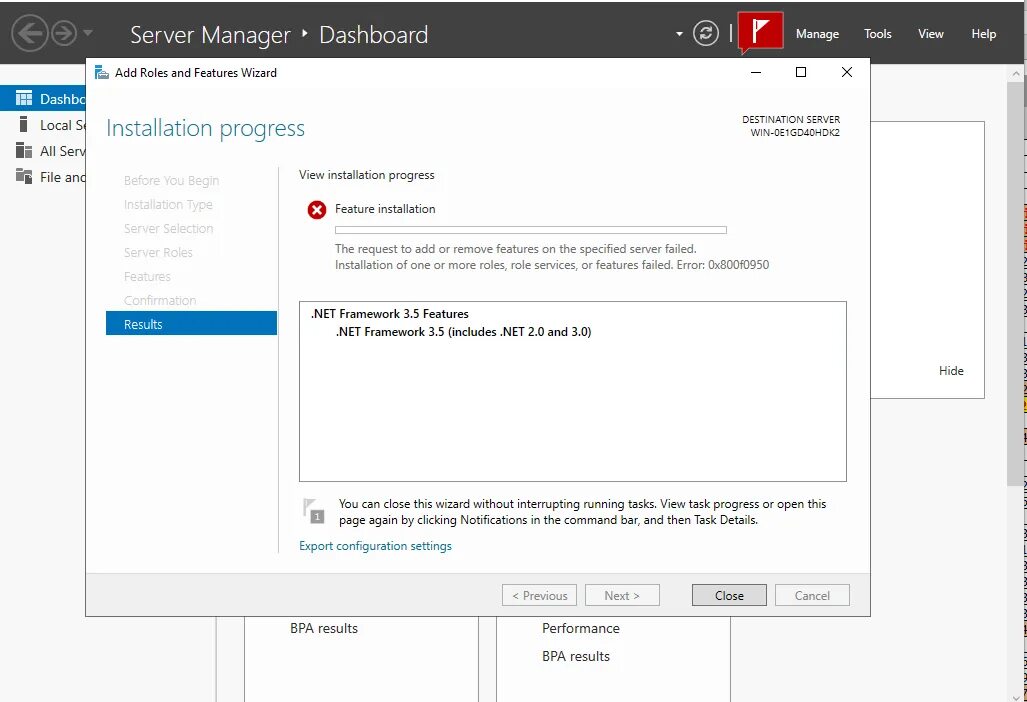Select the Features step in wizard
The width and height of the screenshot is (1027, 702).
pos(147,276)
